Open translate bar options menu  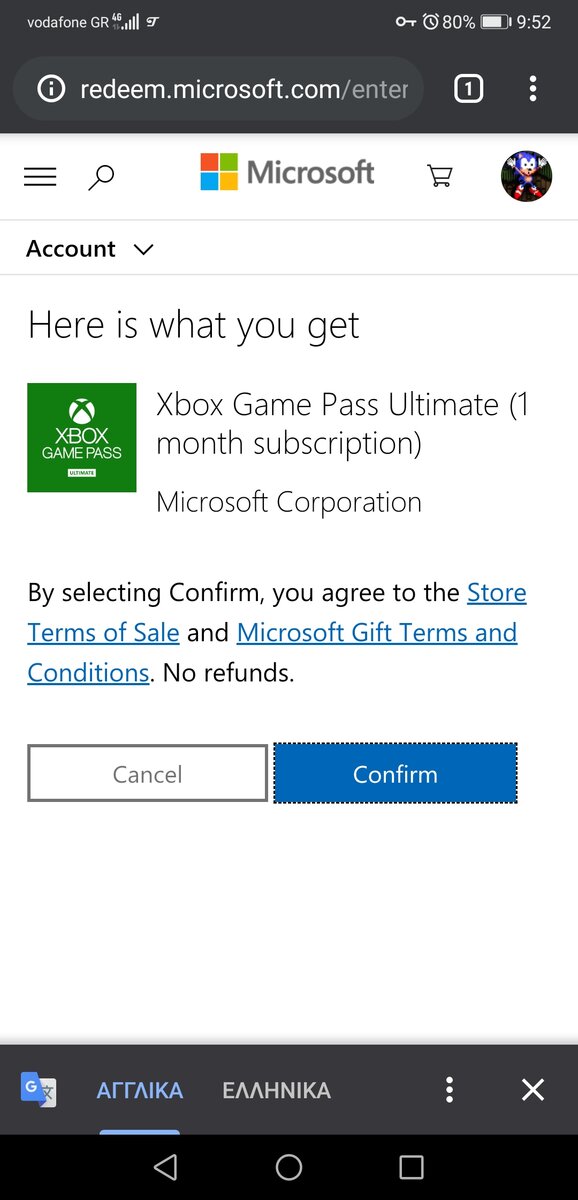450,1089
